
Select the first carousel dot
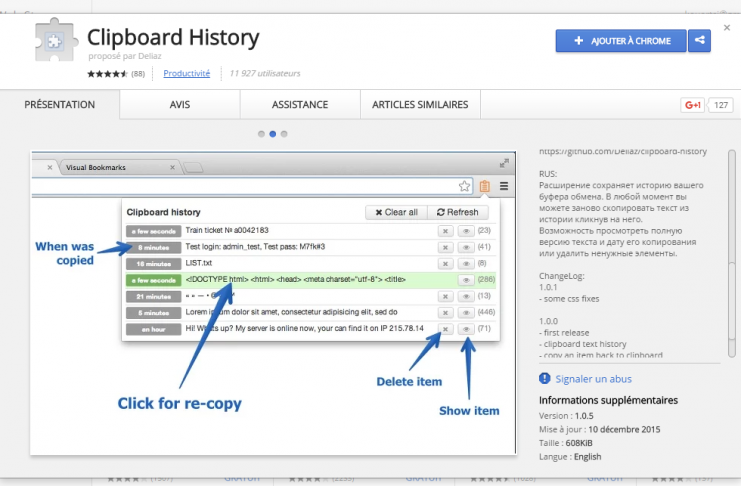coord(261,134)
